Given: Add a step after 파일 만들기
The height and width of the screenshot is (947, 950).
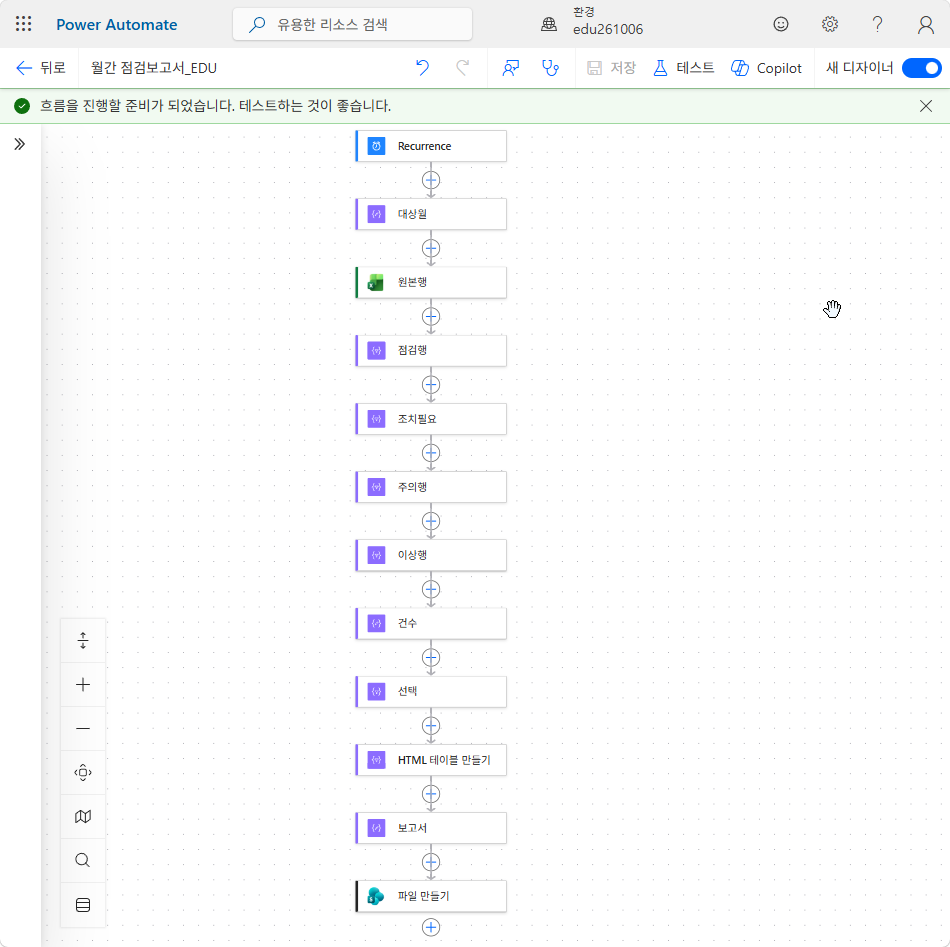Looking at the screenshot, I should point(431,927).
